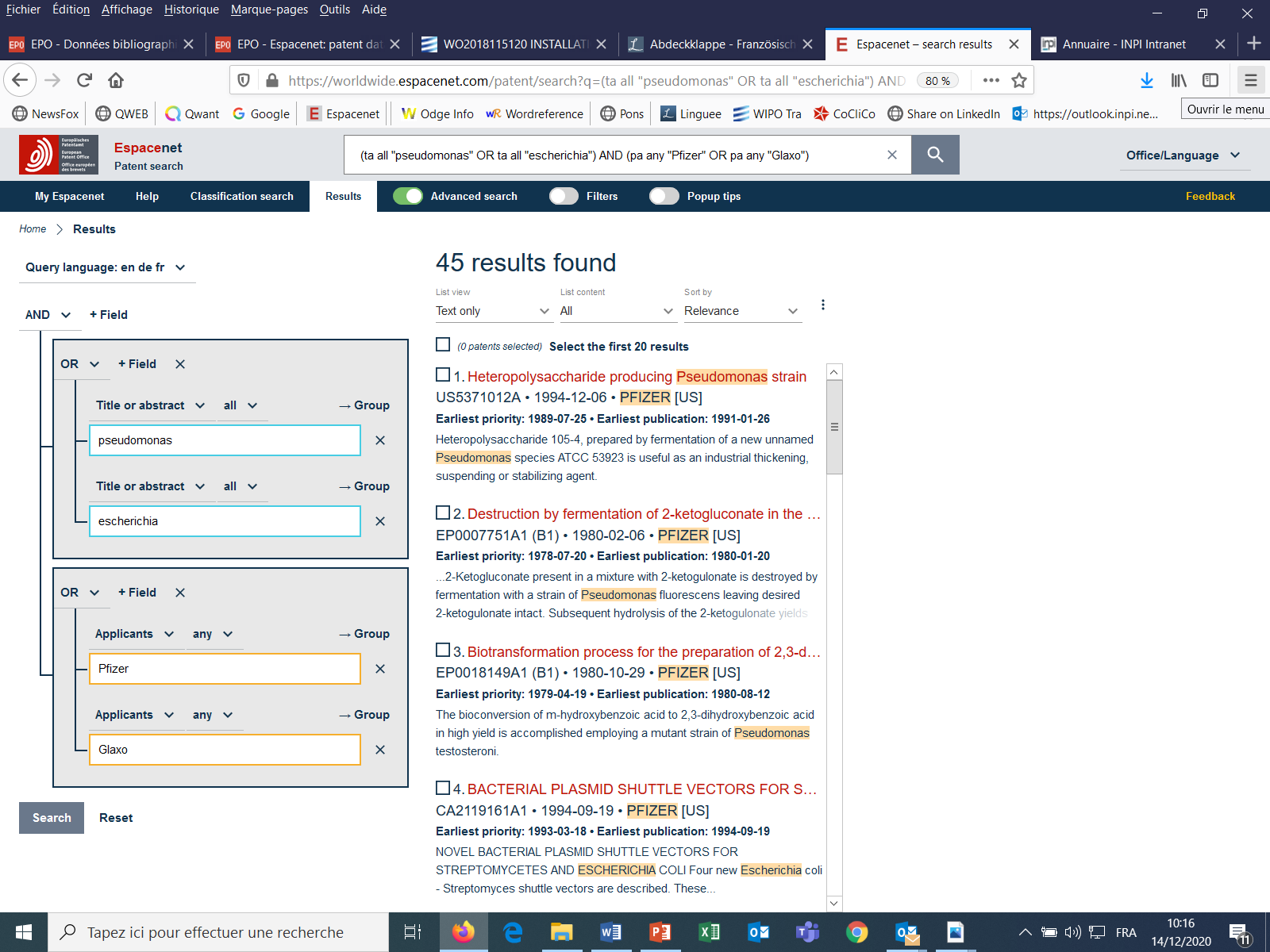This screenshot has height=952, width=1270.
Task: Remove the pseudomonas search term
Action: (380, 440)
